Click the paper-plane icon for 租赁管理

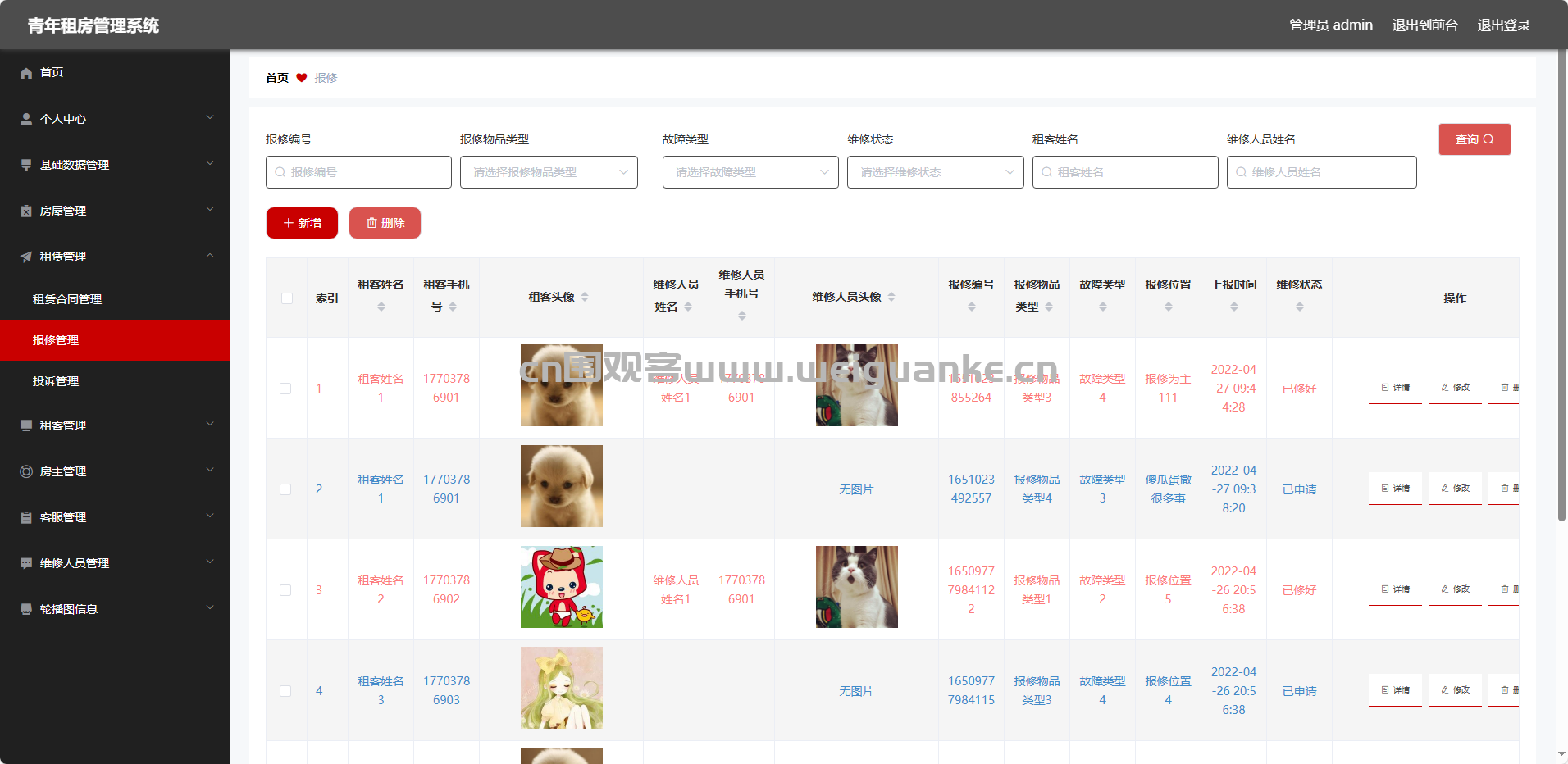26,257
